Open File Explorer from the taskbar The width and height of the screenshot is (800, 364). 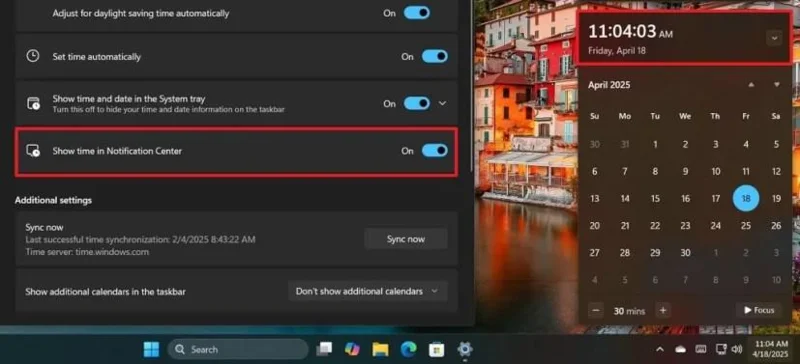(380, 349)
